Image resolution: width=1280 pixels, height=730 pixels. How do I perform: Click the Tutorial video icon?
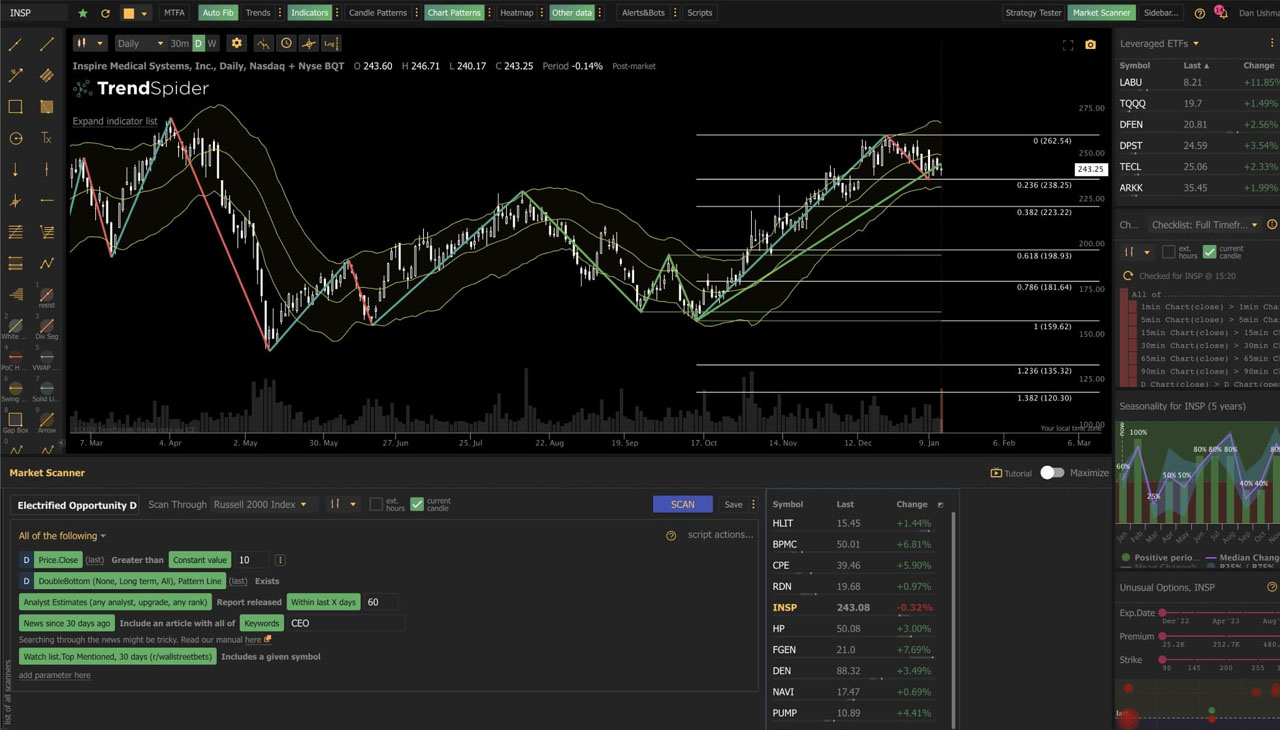(x=996, y=473)
